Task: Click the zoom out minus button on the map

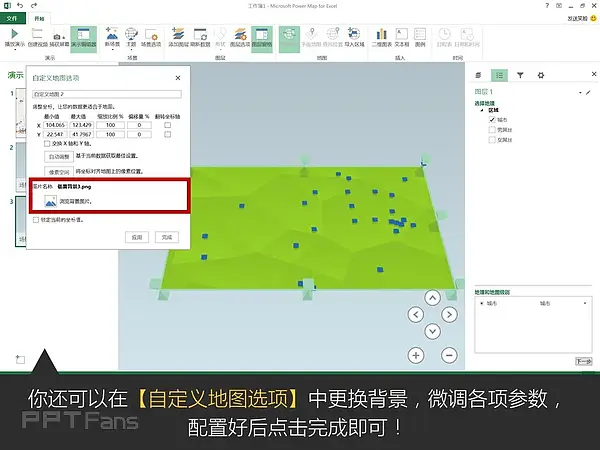Action: pyautogui.click(x=449, y=354)
